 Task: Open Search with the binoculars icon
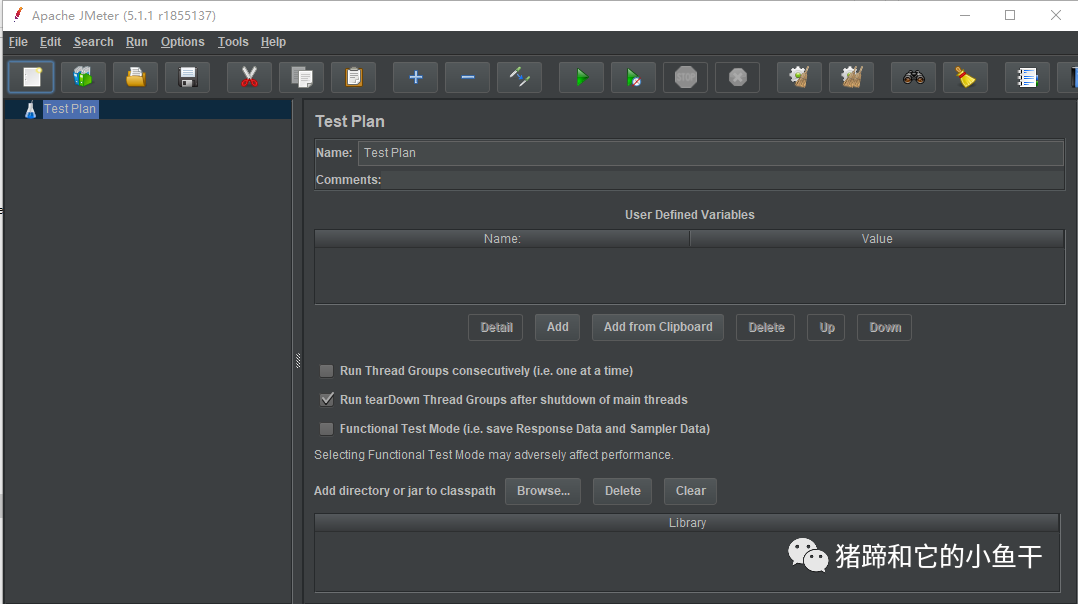click(914, 77)
